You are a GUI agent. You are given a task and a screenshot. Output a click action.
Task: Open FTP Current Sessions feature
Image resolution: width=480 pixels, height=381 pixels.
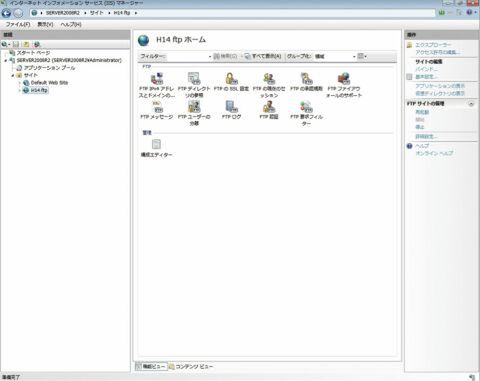[269, 85]
